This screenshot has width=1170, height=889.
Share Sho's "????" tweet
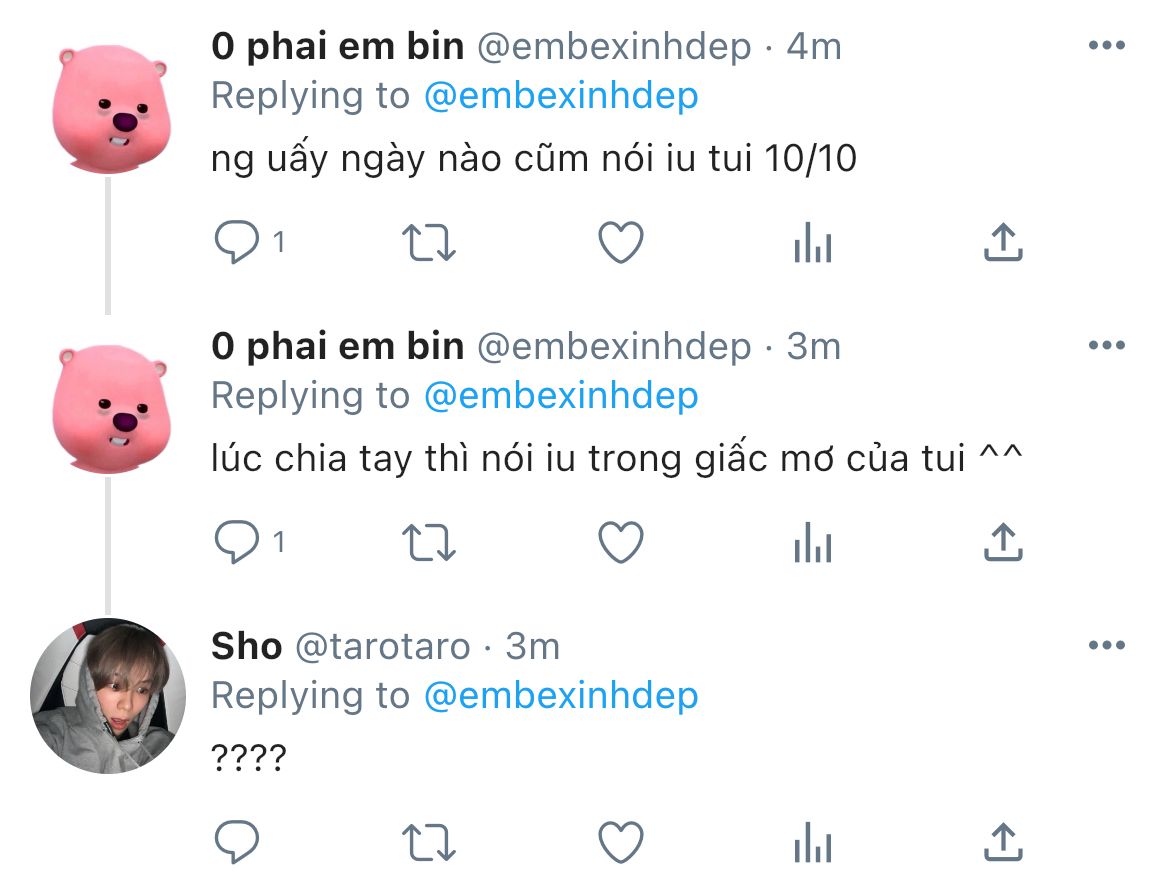[1003, 842]
